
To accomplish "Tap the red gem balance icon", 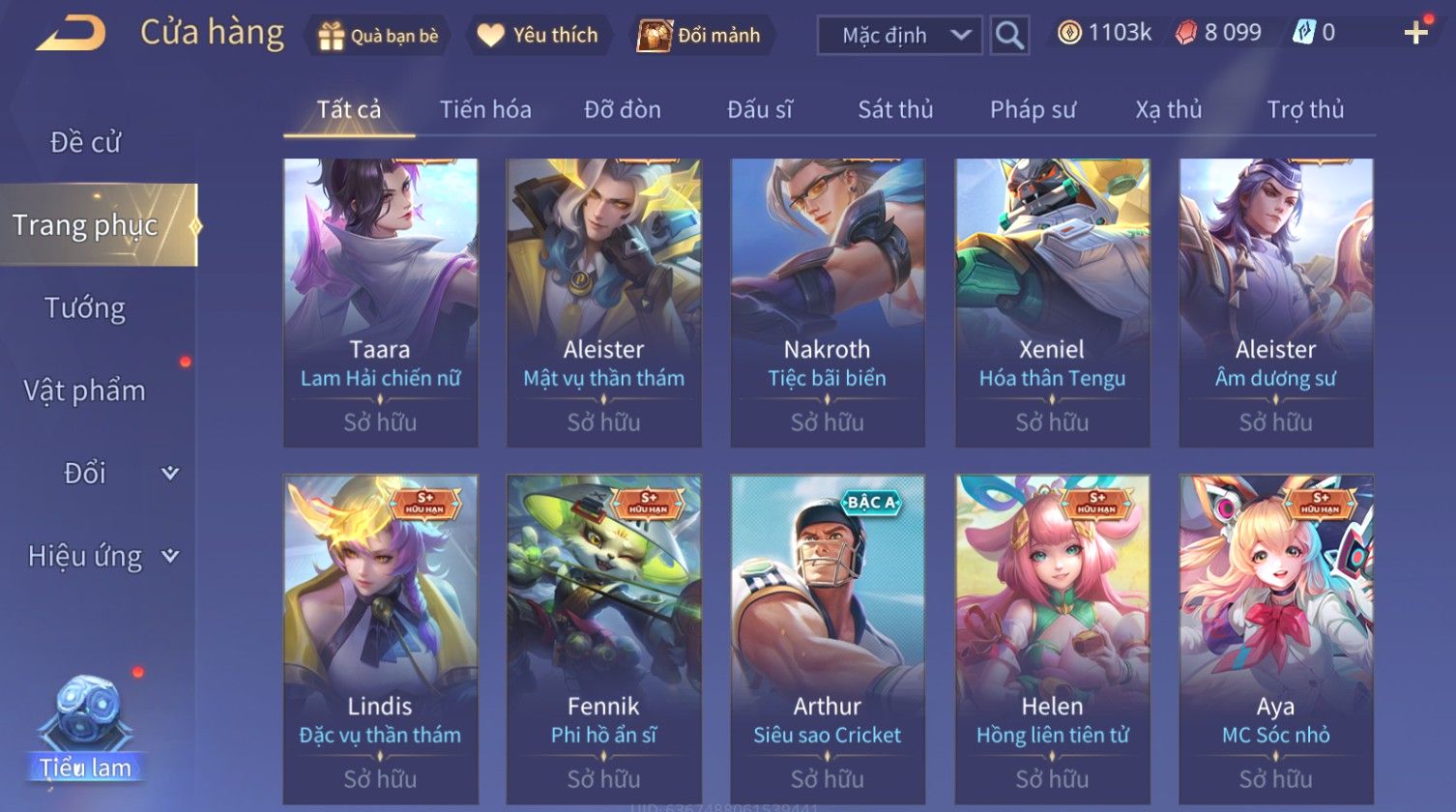I will (x=1185, y=33).
